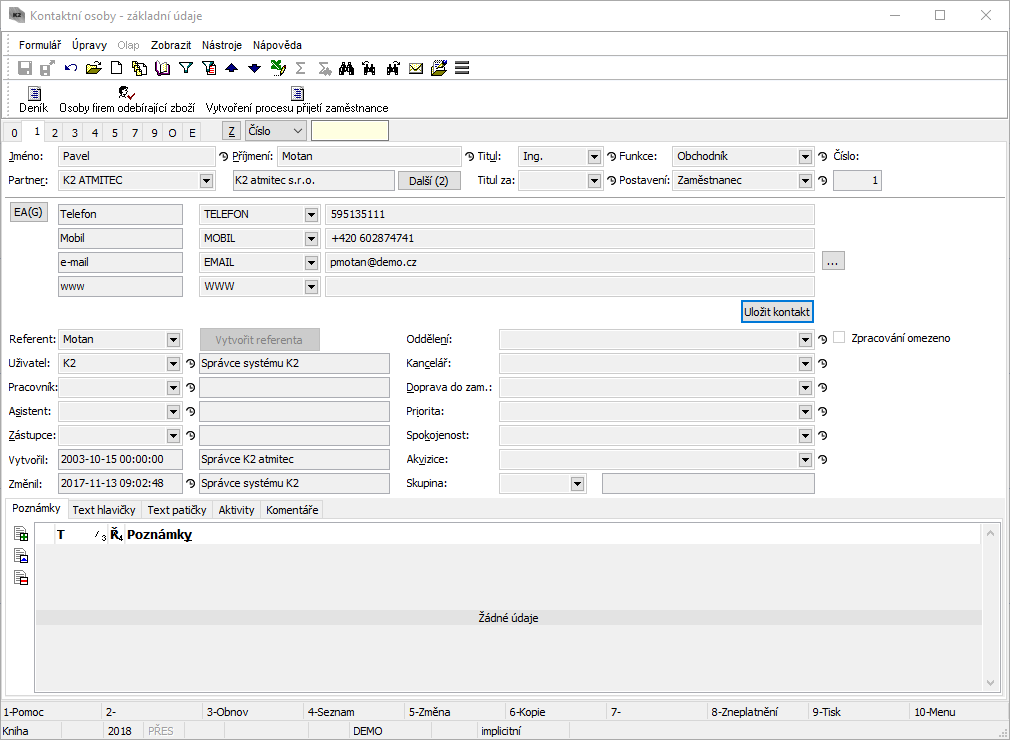This screenshot has height=740, width=1010.
Task: Enable the Zpracování omezeno checkbox
Action: [x=840, y=338]
